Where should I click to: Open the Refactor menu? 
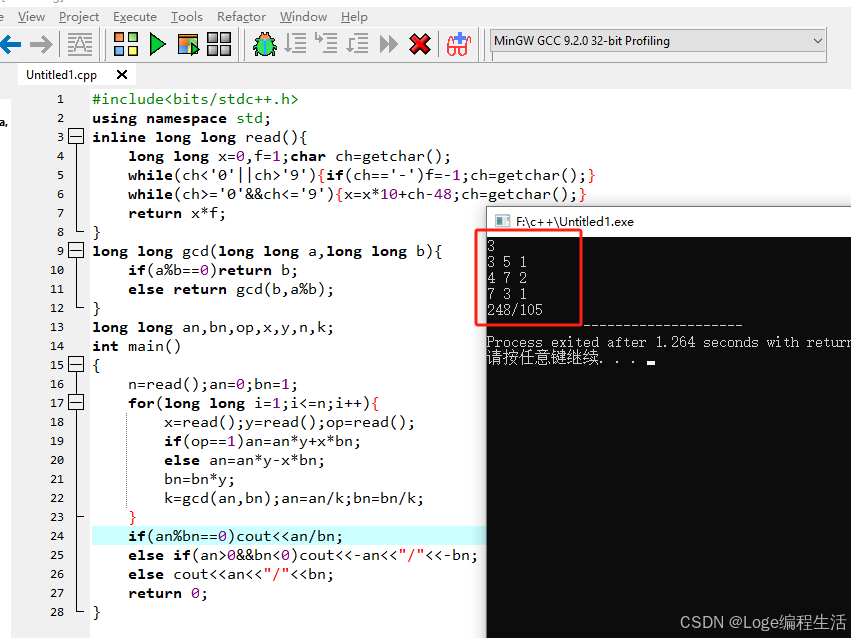(241, 17)
